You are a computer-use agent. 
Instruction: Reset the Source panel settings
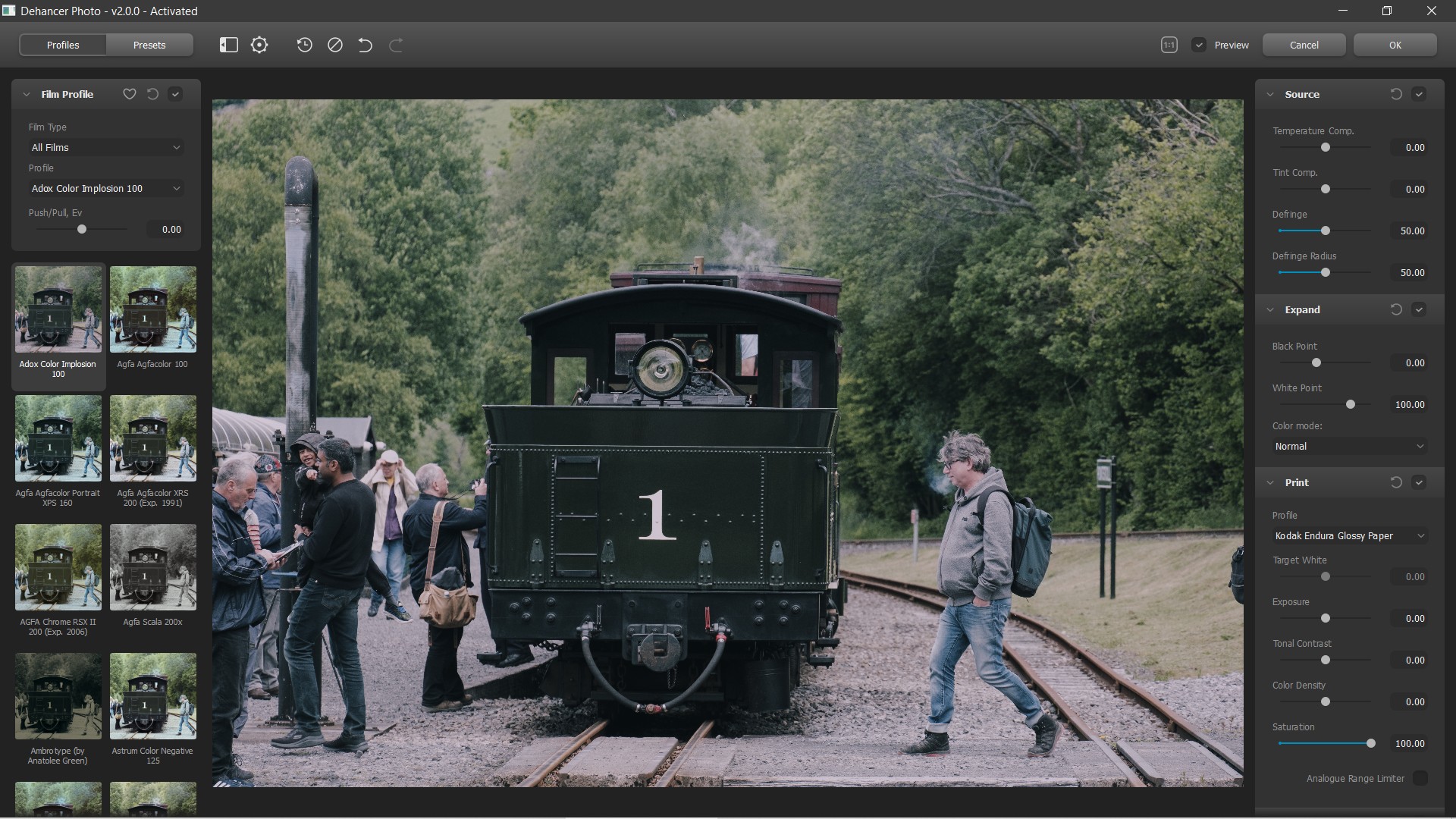(1395, 94)
